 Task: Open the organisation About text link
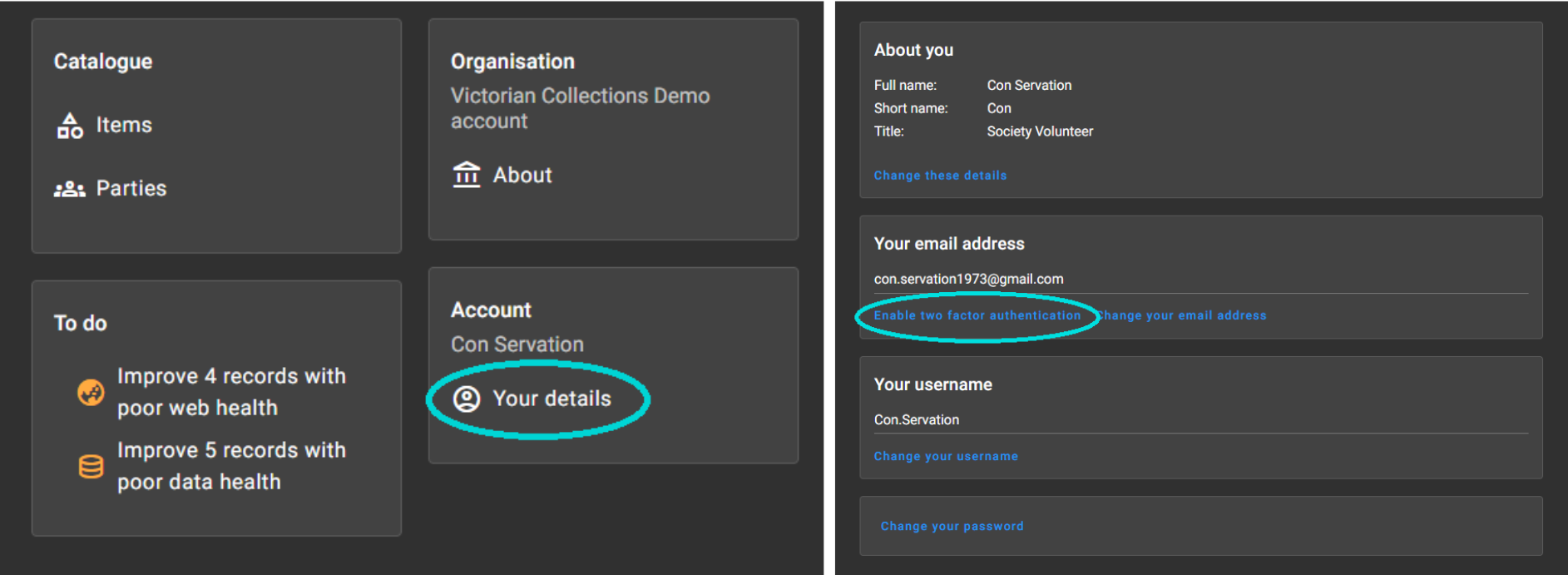pos(522,175)
